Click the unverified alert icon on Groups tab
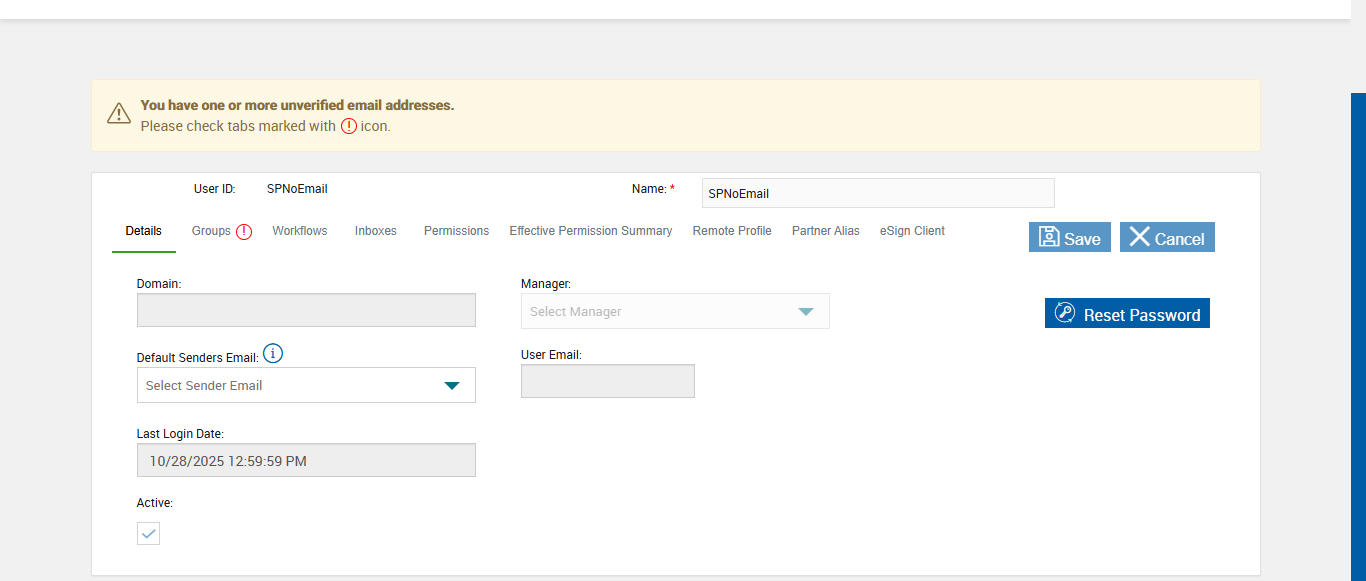Viewport: 1366px width, 581px height. 244,231
